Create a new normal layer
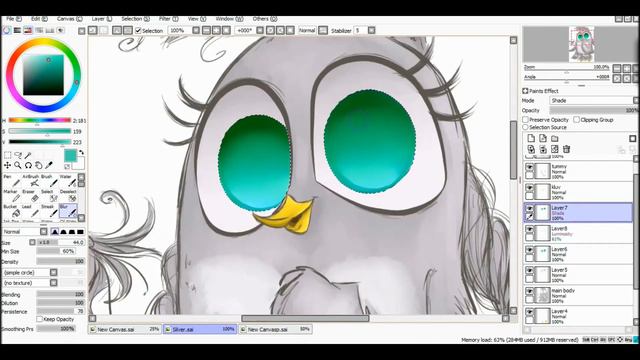Image resolution: width=640 pixels, height=360 pixels. (531, 138)
